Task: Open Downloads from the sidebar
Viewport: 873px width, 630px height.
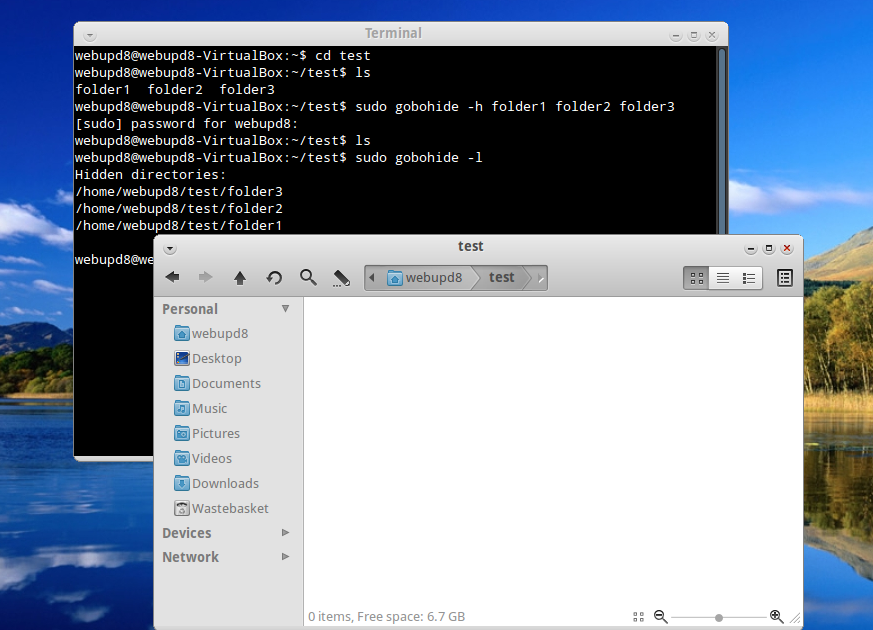Action: pos(225,483)
